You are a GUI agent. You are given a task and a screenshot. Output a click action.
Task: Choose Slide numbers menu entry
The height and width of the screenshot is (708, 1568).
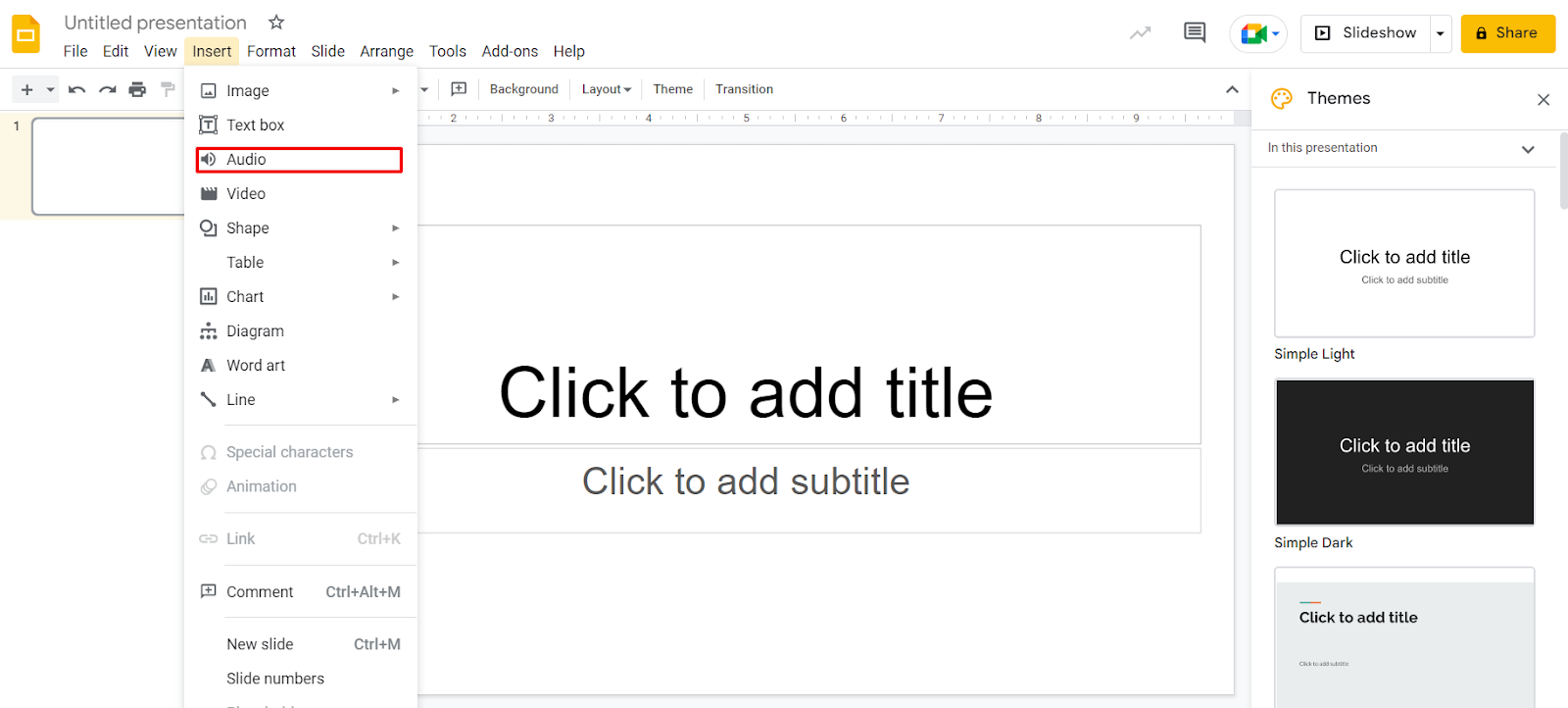pos(301,679)
